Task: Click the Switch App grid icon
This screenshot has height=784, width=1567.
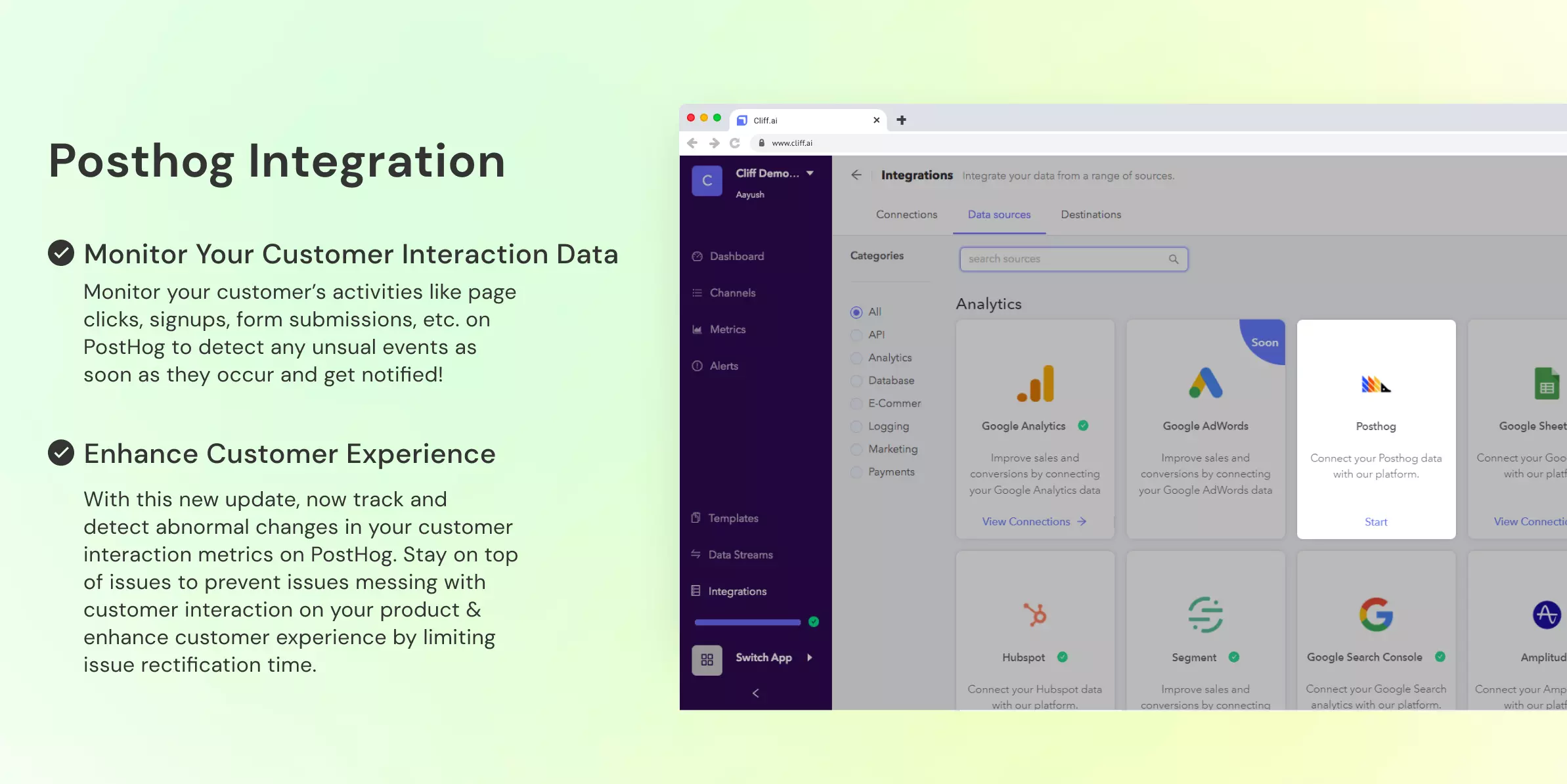Action: [707, 660]
